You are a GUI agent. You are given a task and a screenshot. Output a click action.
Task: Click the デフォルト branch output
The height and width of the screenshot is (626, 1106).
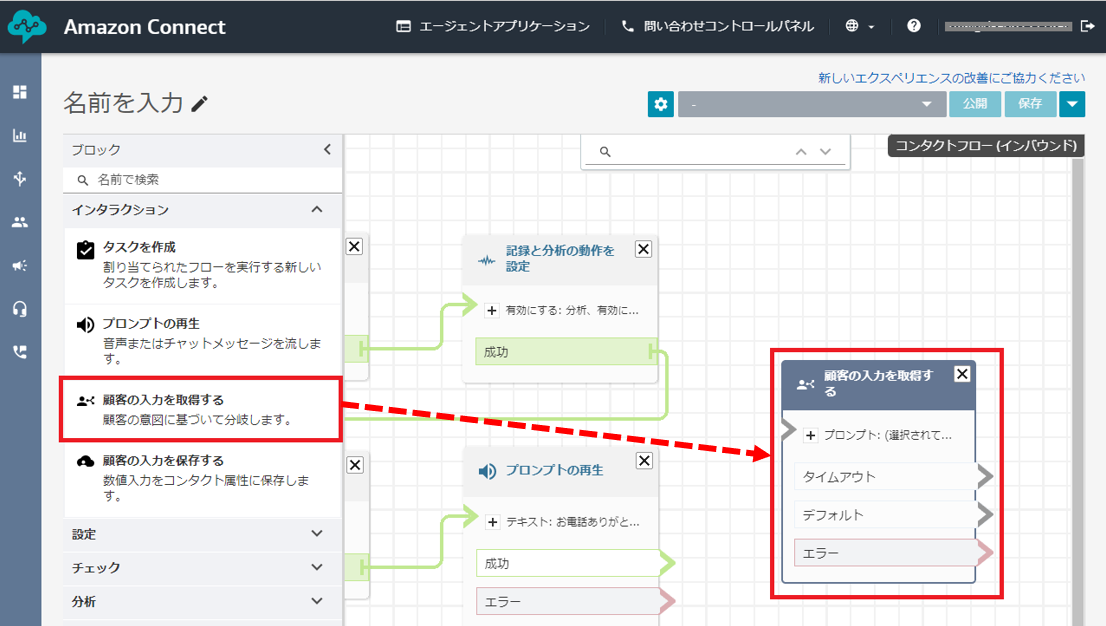886,514
